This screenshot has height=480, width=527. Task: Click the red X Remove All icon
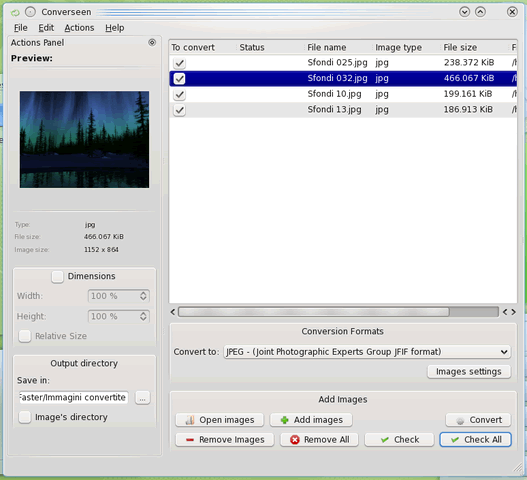tap(295, 440)
